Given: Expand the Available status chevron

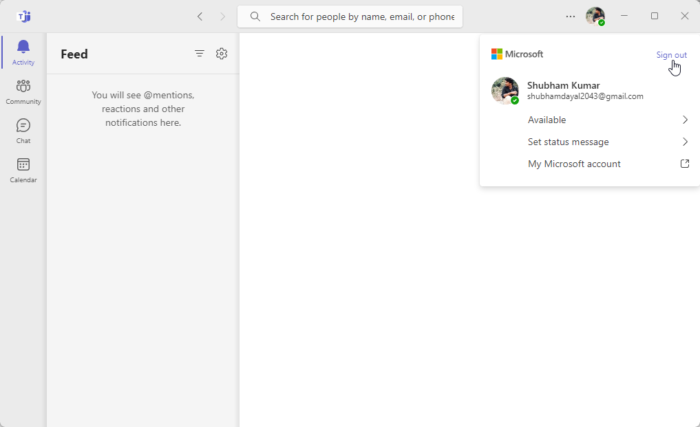Looking at the screenshot, I should 685,120.
